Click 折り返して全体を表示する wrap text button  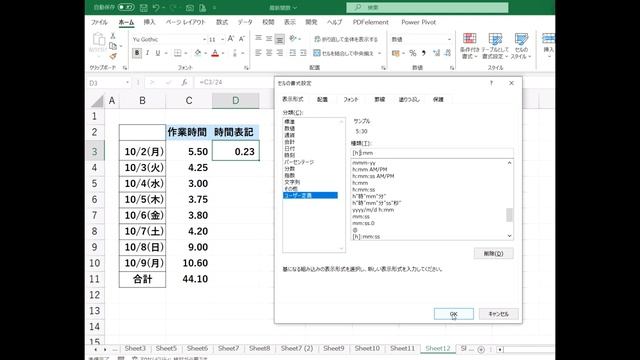point(346,39)
